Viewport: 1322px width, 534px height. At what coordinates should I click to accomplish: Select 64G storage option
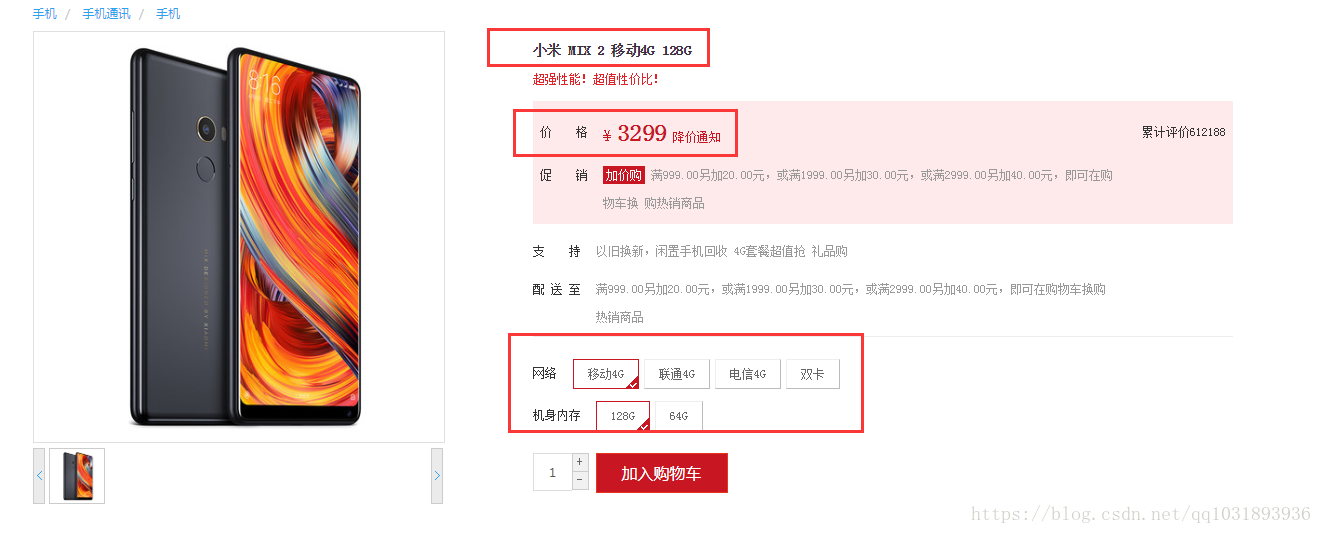coord(679,416)
